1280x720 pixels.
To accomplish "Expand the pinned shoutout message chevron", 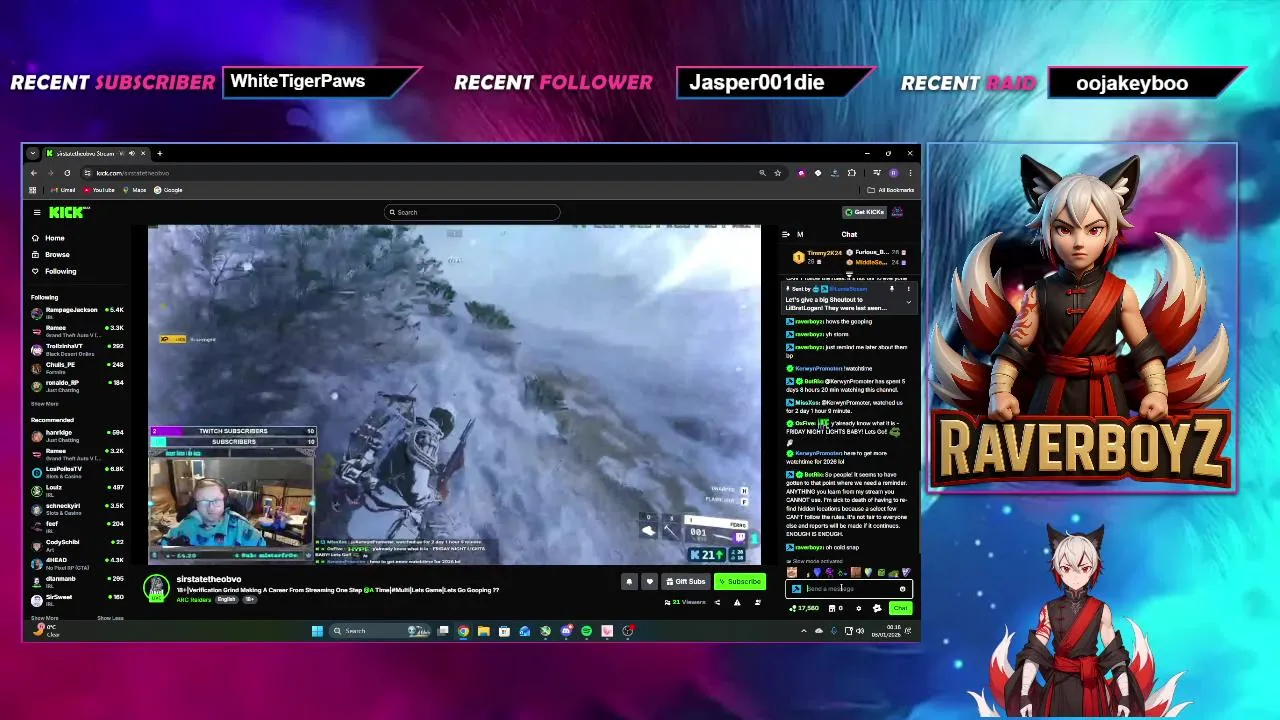I will [x=909, y=302].
